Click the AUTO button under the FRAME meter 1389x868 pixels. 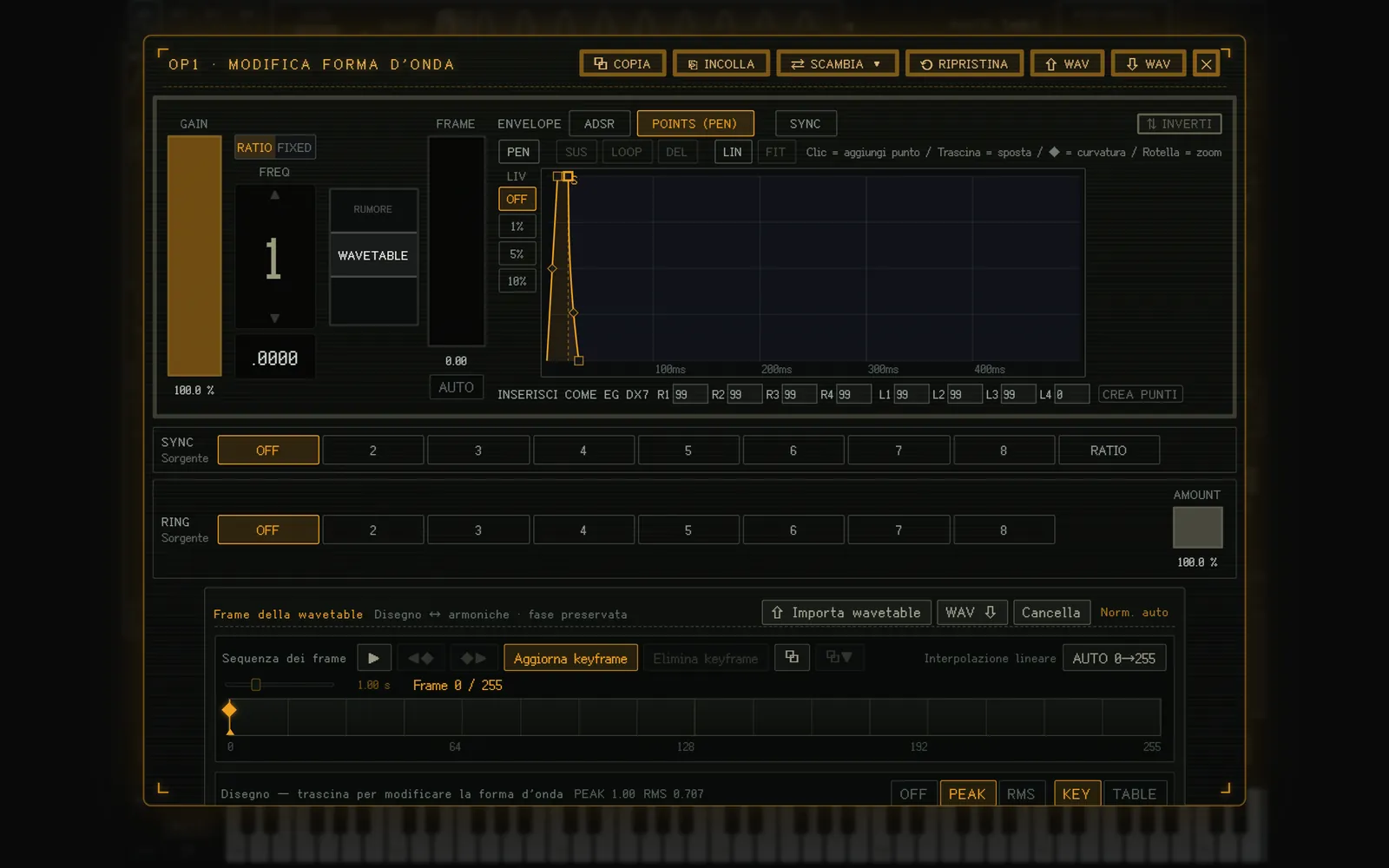coord(456,387)
